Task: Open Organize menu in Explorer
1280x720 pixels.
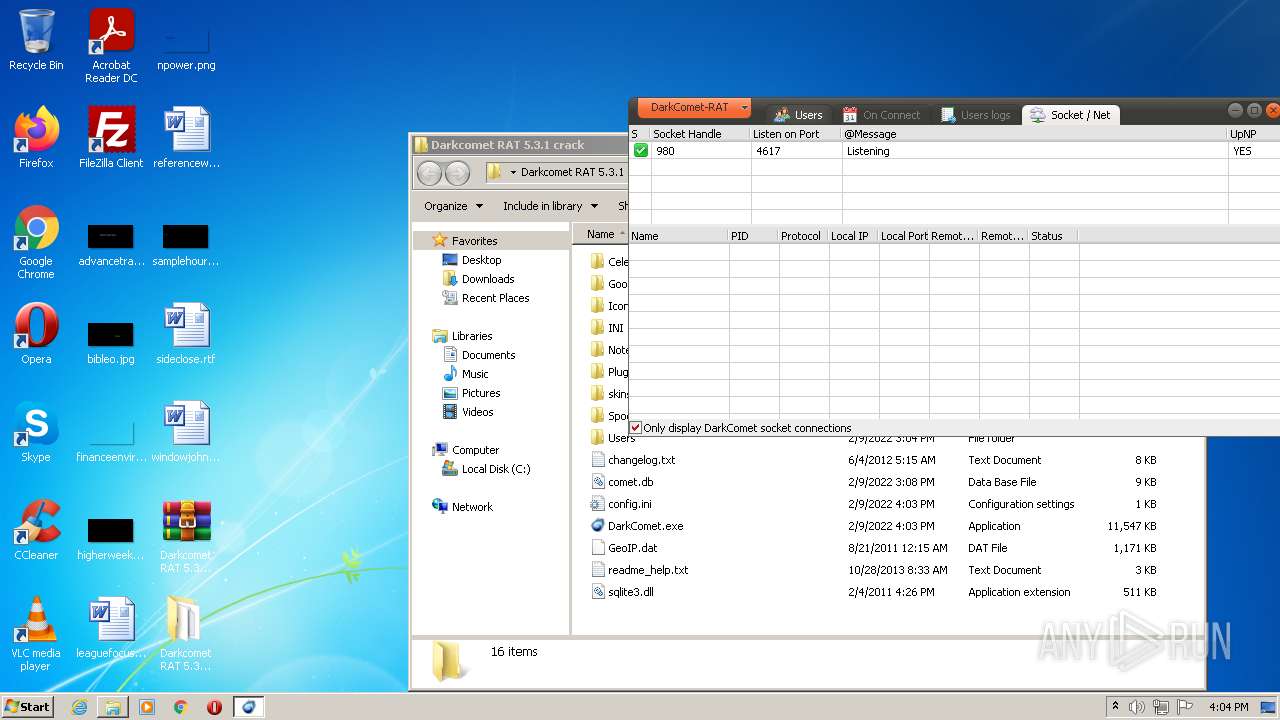Action: pos(453,206)
